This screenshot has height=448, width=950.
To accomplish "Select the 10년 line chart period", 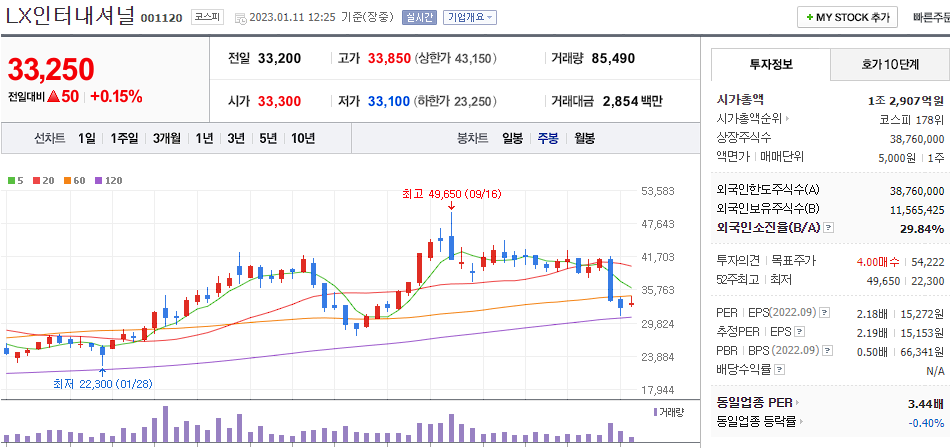I will coord(303,138).
